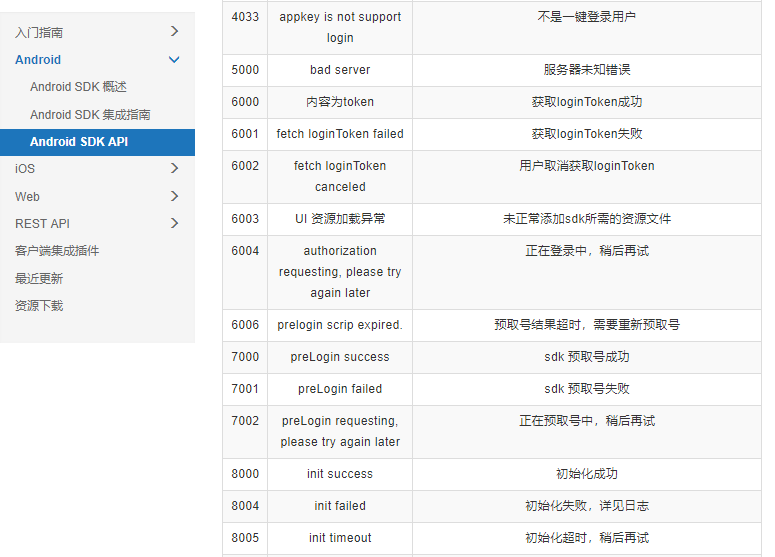The image size is (775, 557).
Task: Expand the iOS chevron arrow
Action: [x=175, y=169]
